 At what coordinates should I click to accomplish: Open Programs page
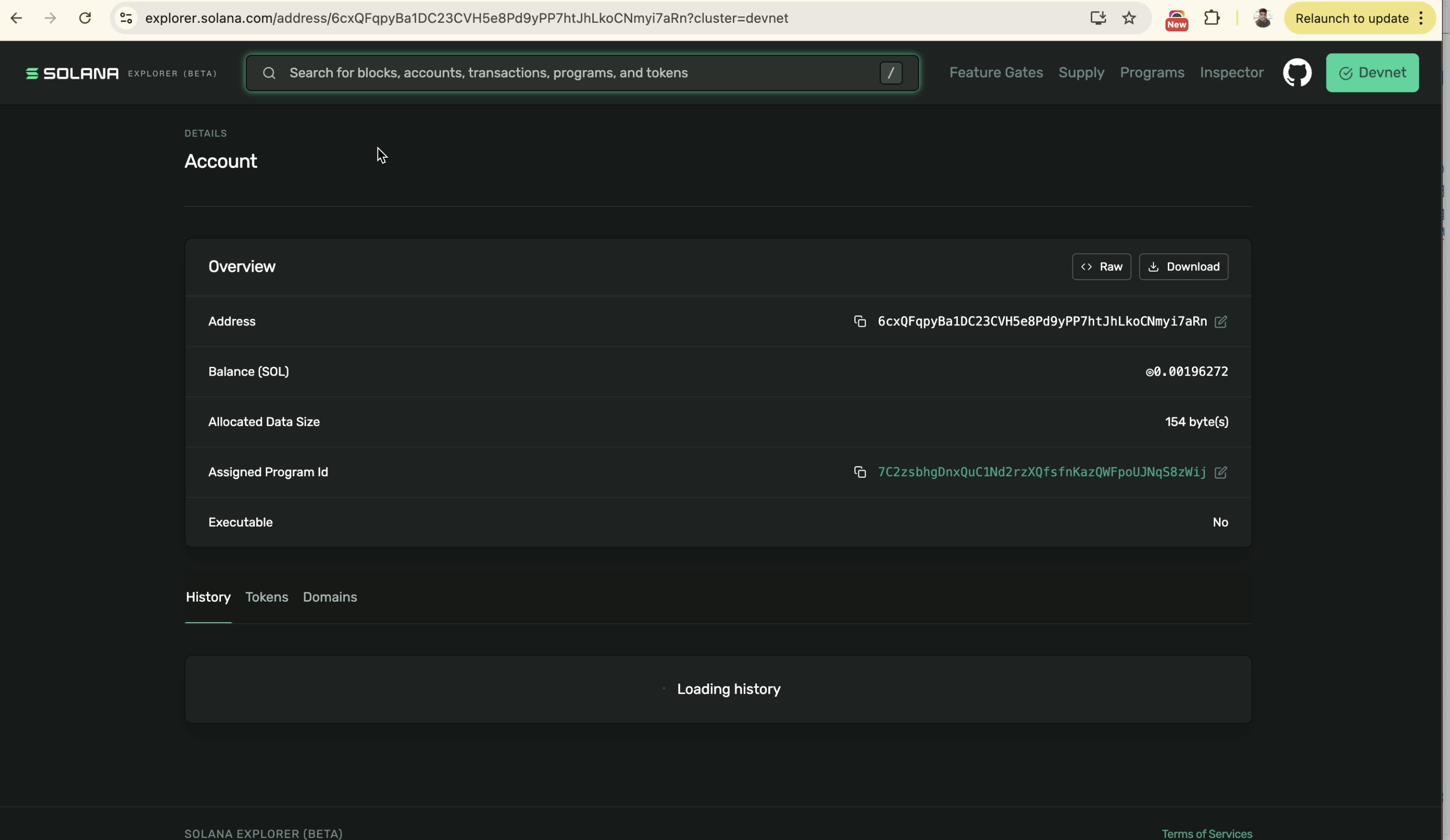click(1152, 73)
